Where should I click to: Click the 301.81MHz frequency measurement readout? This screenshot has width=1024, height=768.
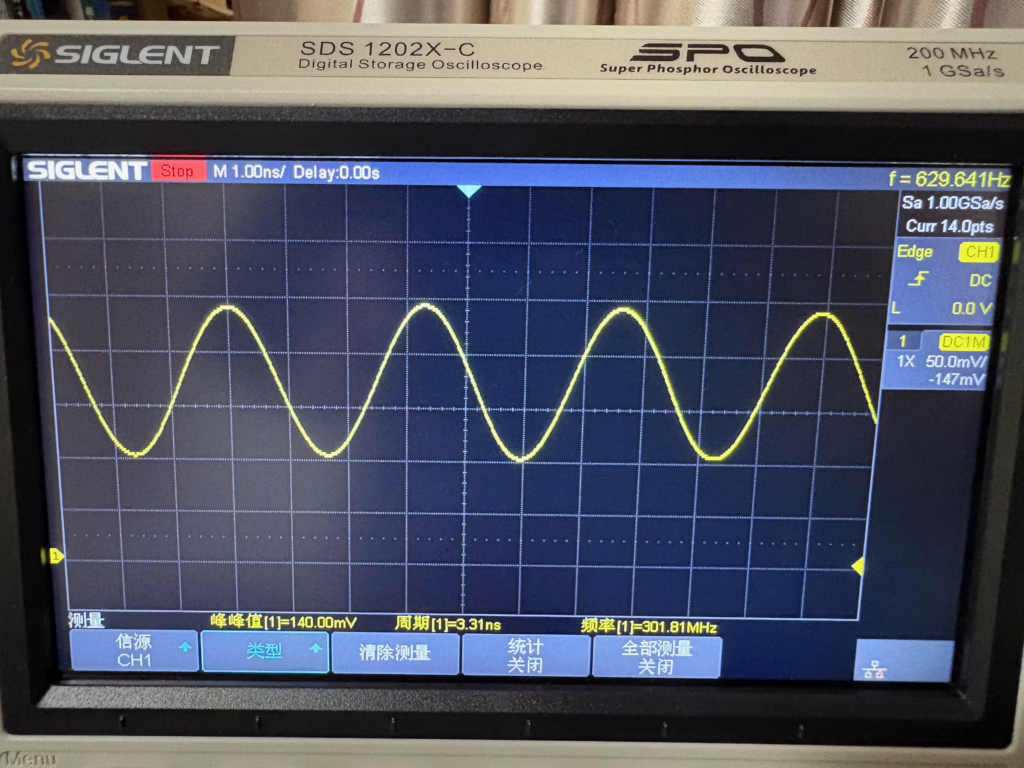coord(649,626)
